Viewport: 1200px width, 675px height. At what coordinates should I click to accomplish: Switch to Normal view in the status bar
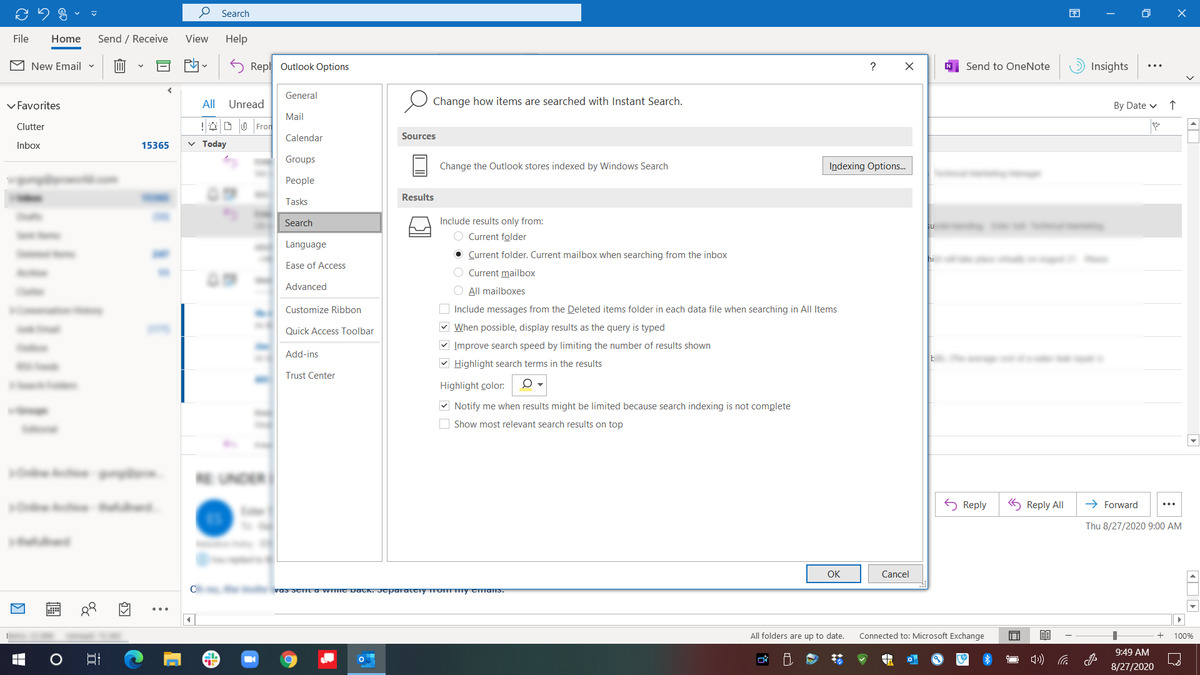[x=1013, y=635]
